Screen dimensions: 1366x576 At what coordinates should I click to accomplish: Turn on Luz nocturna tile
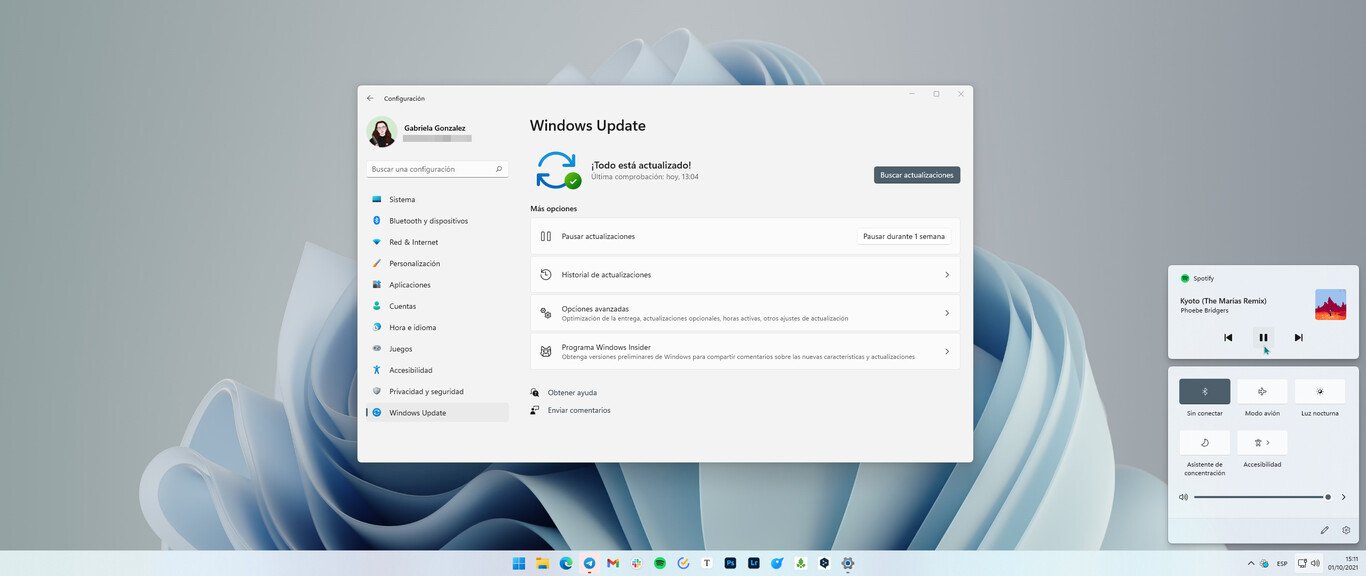[x=1319, y=392]
